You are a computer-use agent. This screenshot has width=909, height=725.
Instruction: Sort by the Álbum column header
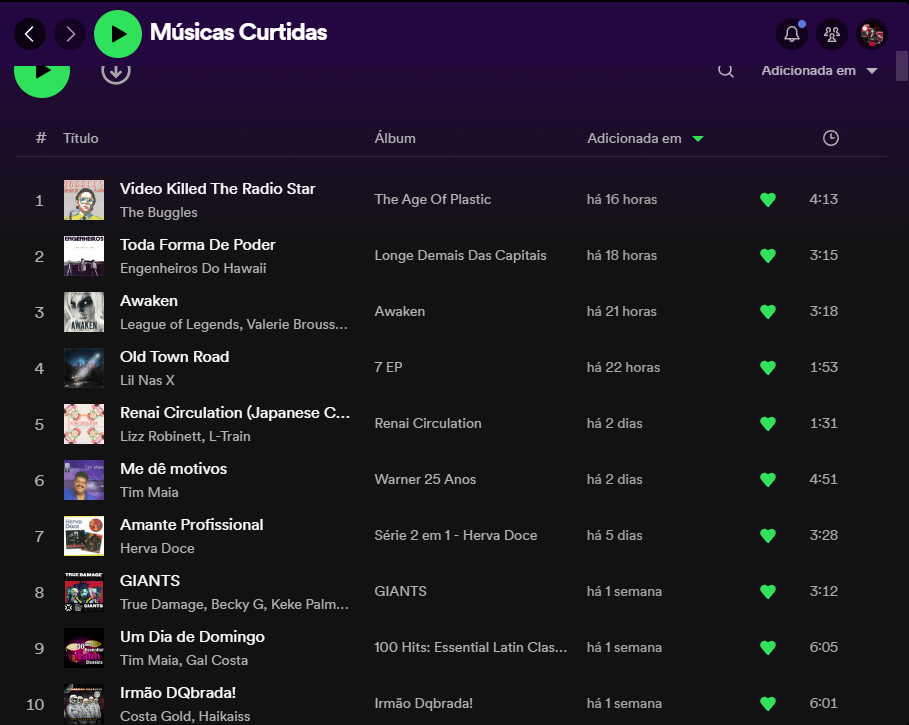tap(395, 139)
